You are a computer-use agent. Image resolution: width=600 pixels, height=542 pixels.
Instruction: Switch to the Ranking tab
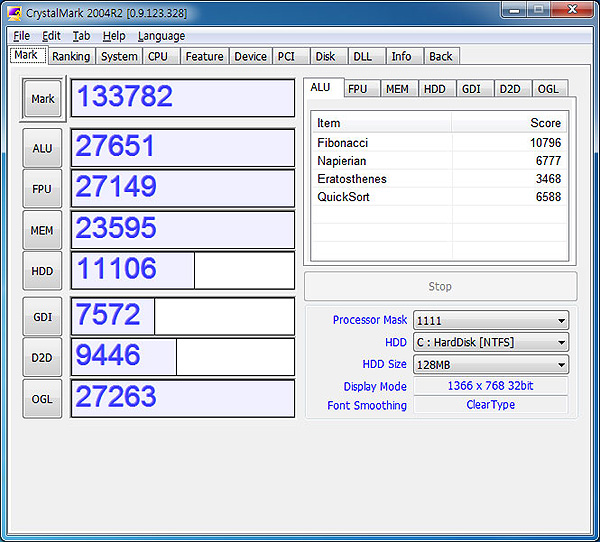71,56
